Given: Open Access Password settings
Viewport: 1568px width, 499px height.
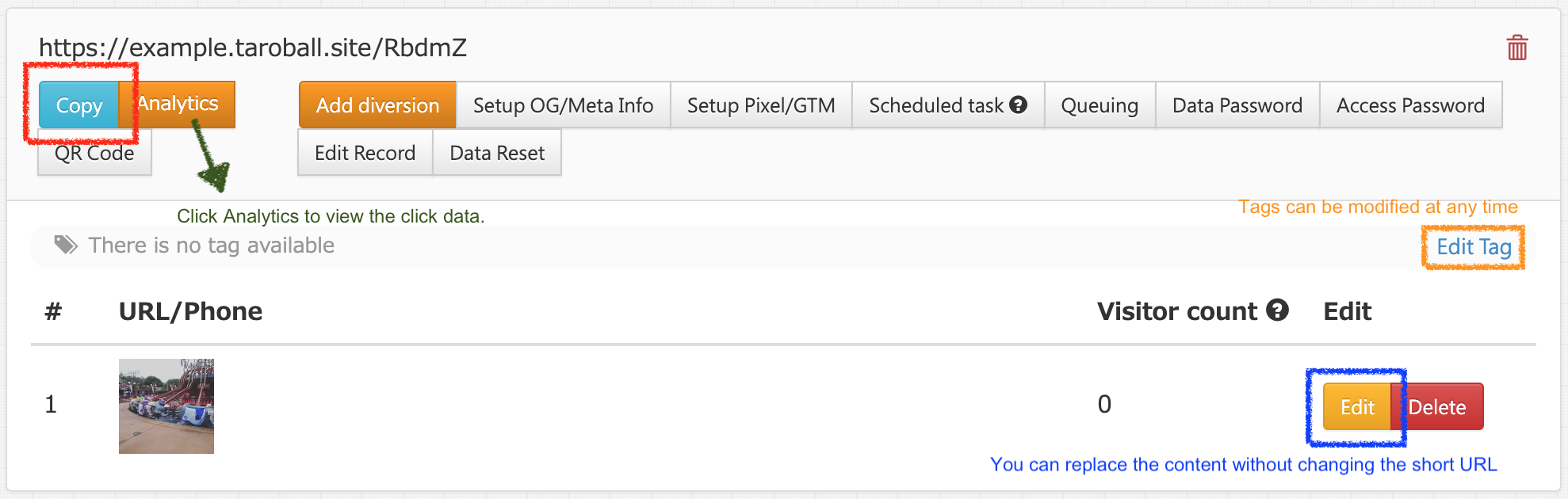Looking at the screenshot, I should point(1410,105).
